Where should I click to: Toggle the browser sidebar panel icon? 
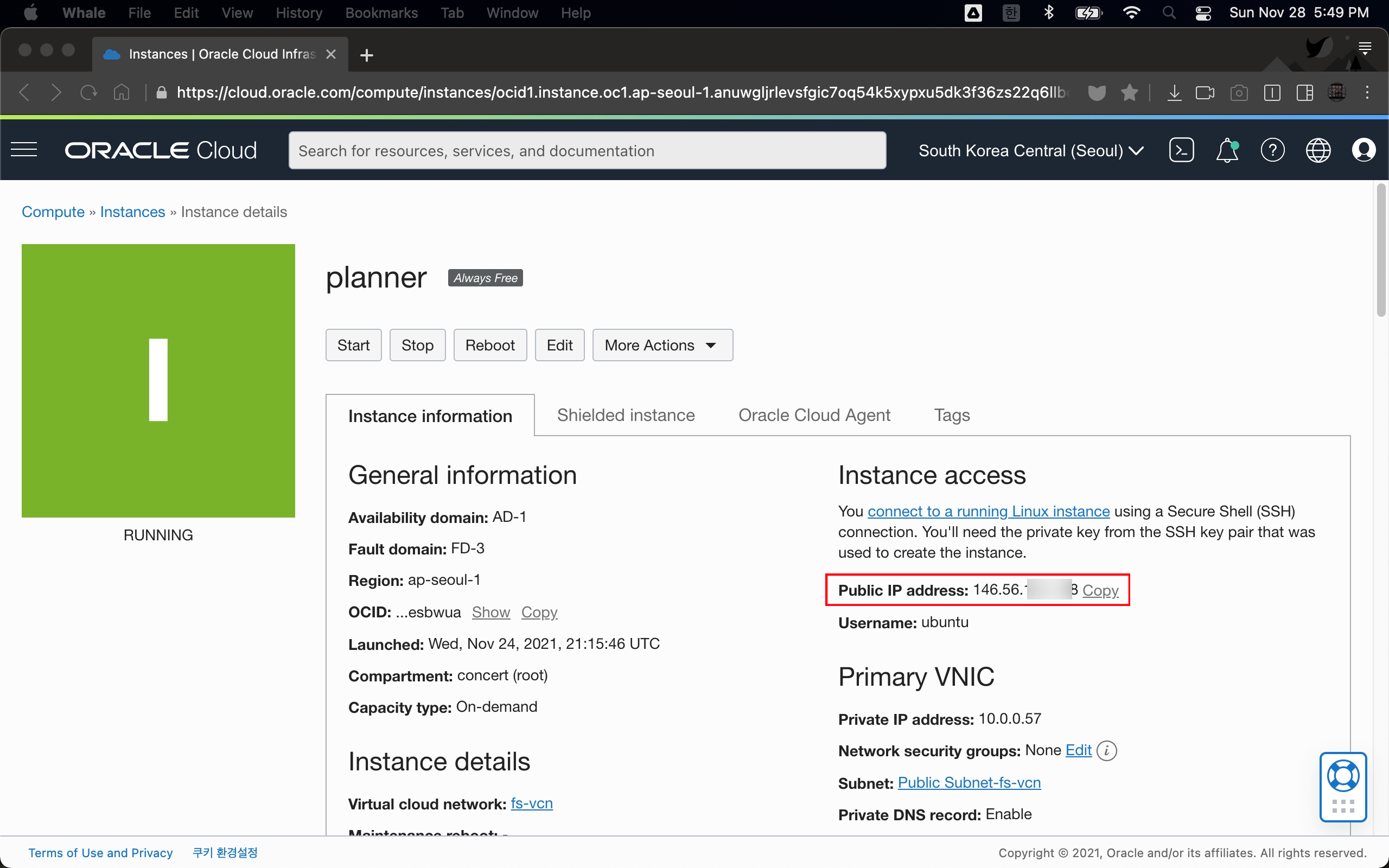pos(1304,92)
